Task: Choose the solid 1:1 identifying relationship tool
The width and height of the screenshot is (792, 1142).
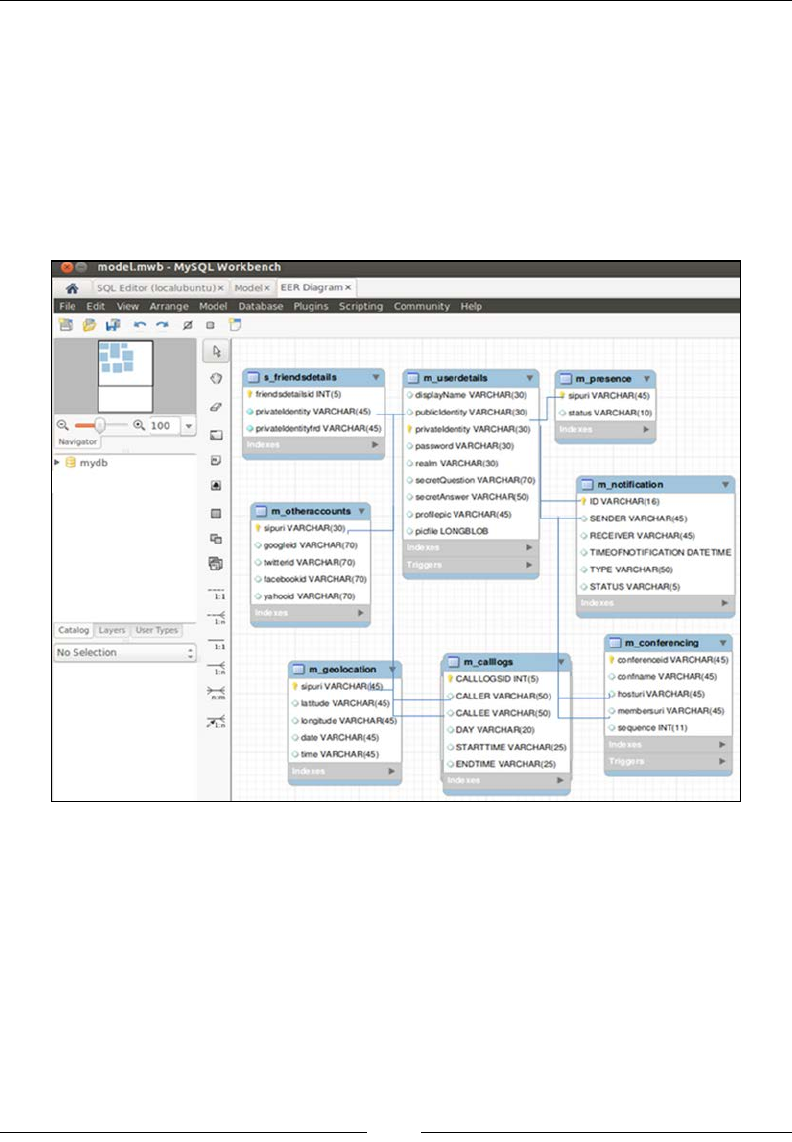Action: (217, 644)
